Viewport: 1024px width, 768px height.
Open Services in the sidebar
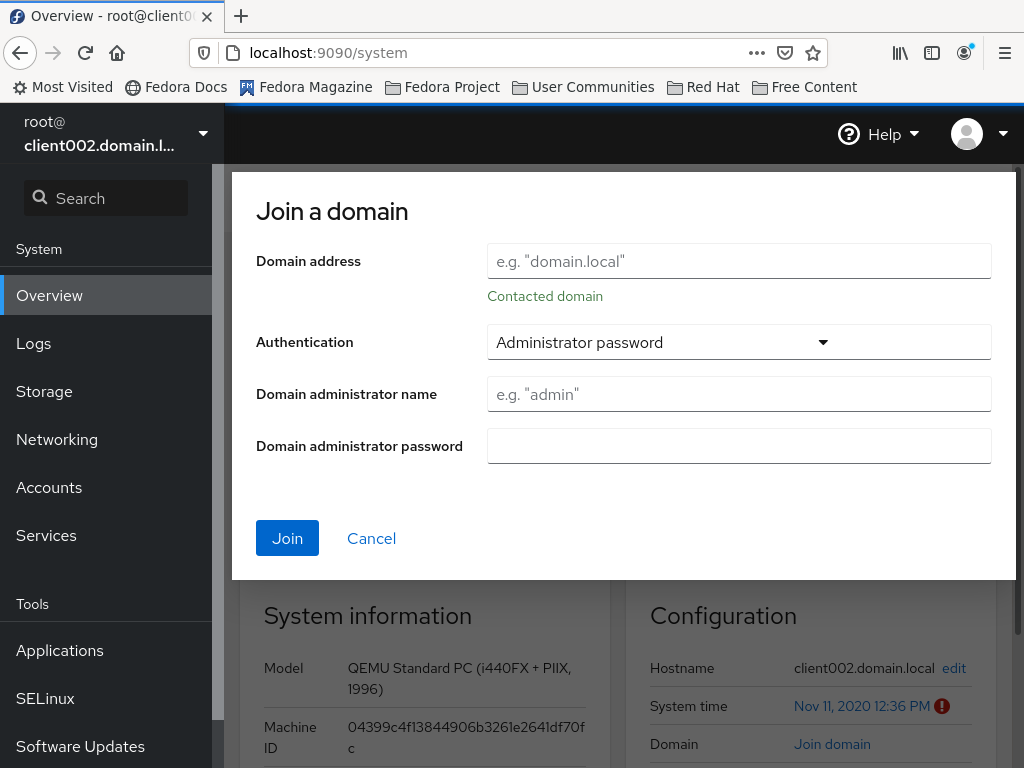[x=106, y=536]
